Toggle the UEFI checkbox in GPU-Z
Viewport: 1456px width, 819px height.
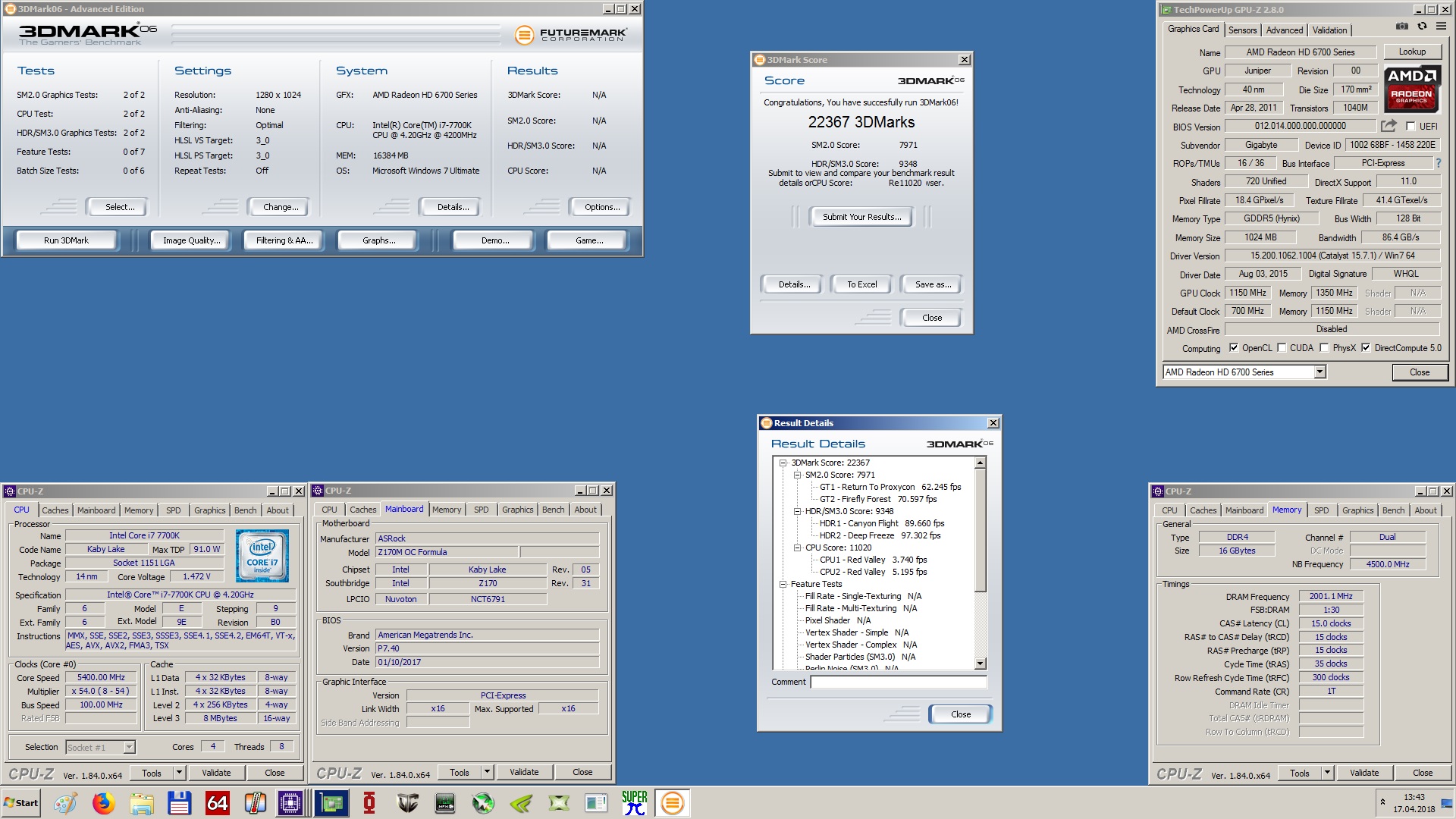(1410, 127)
